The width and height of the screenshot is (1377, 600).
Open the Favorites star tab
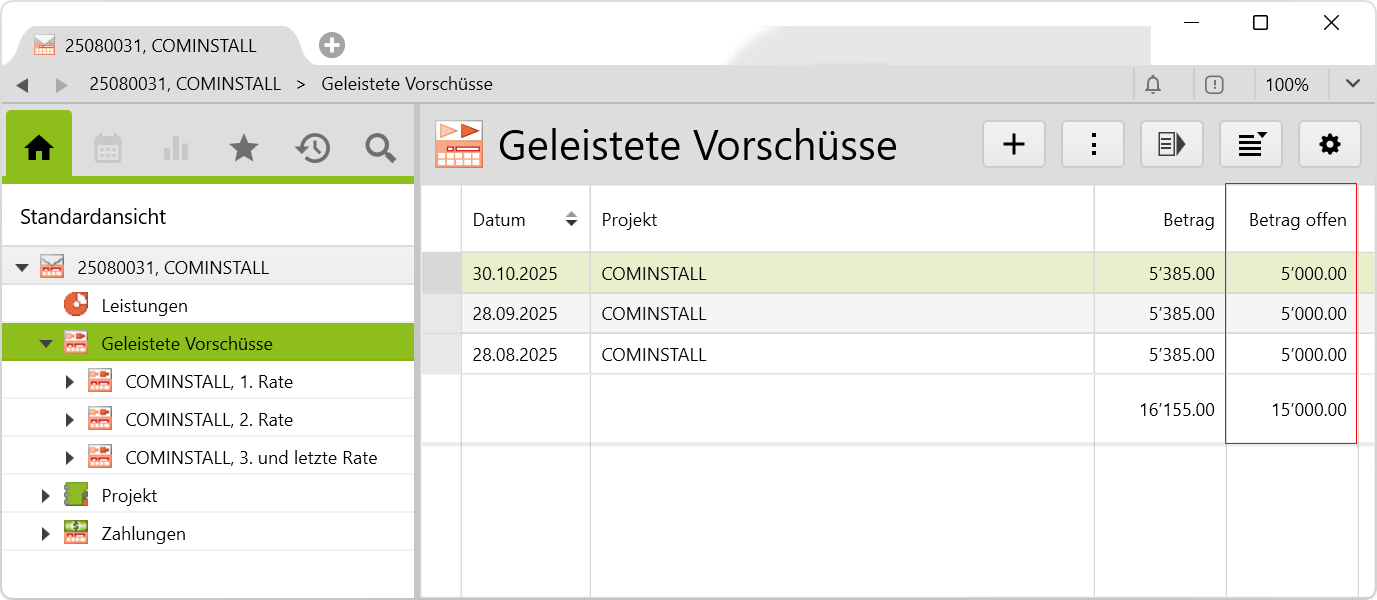[x=244, y=148]
